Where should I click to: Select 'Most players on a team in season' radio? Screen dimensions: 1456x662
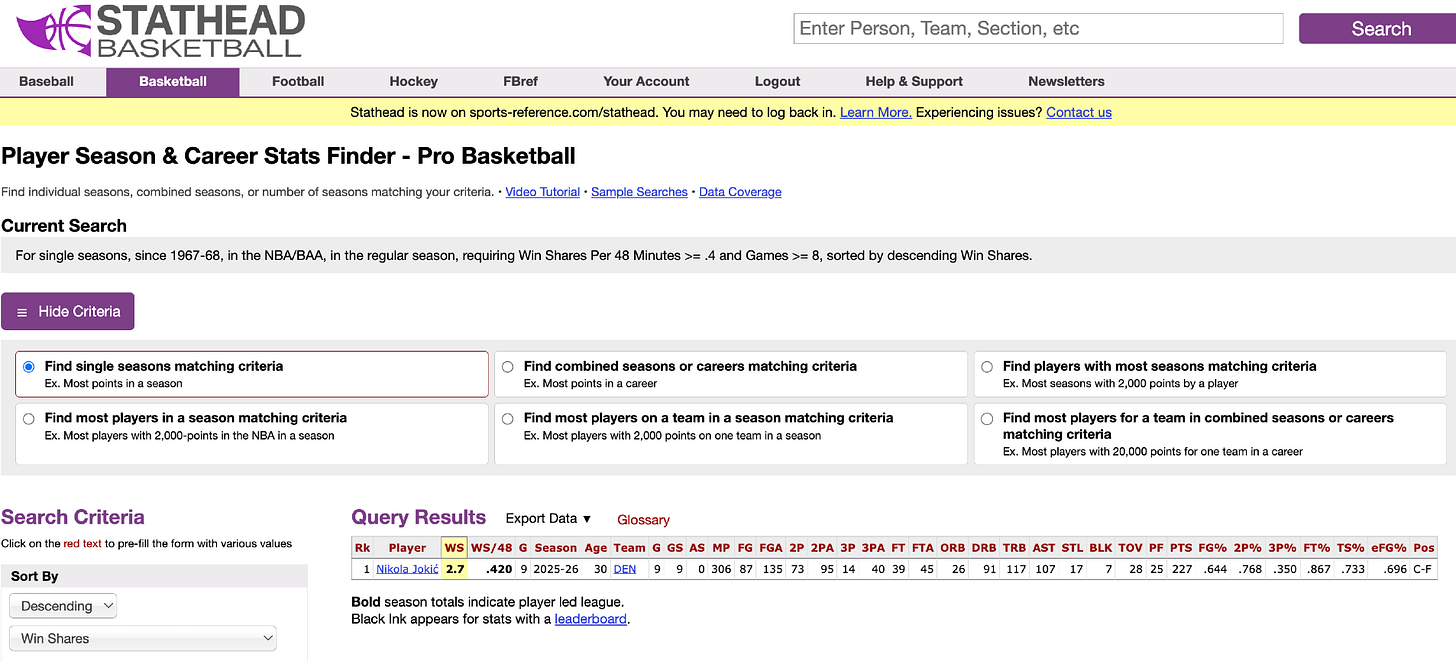click(508, 419)
